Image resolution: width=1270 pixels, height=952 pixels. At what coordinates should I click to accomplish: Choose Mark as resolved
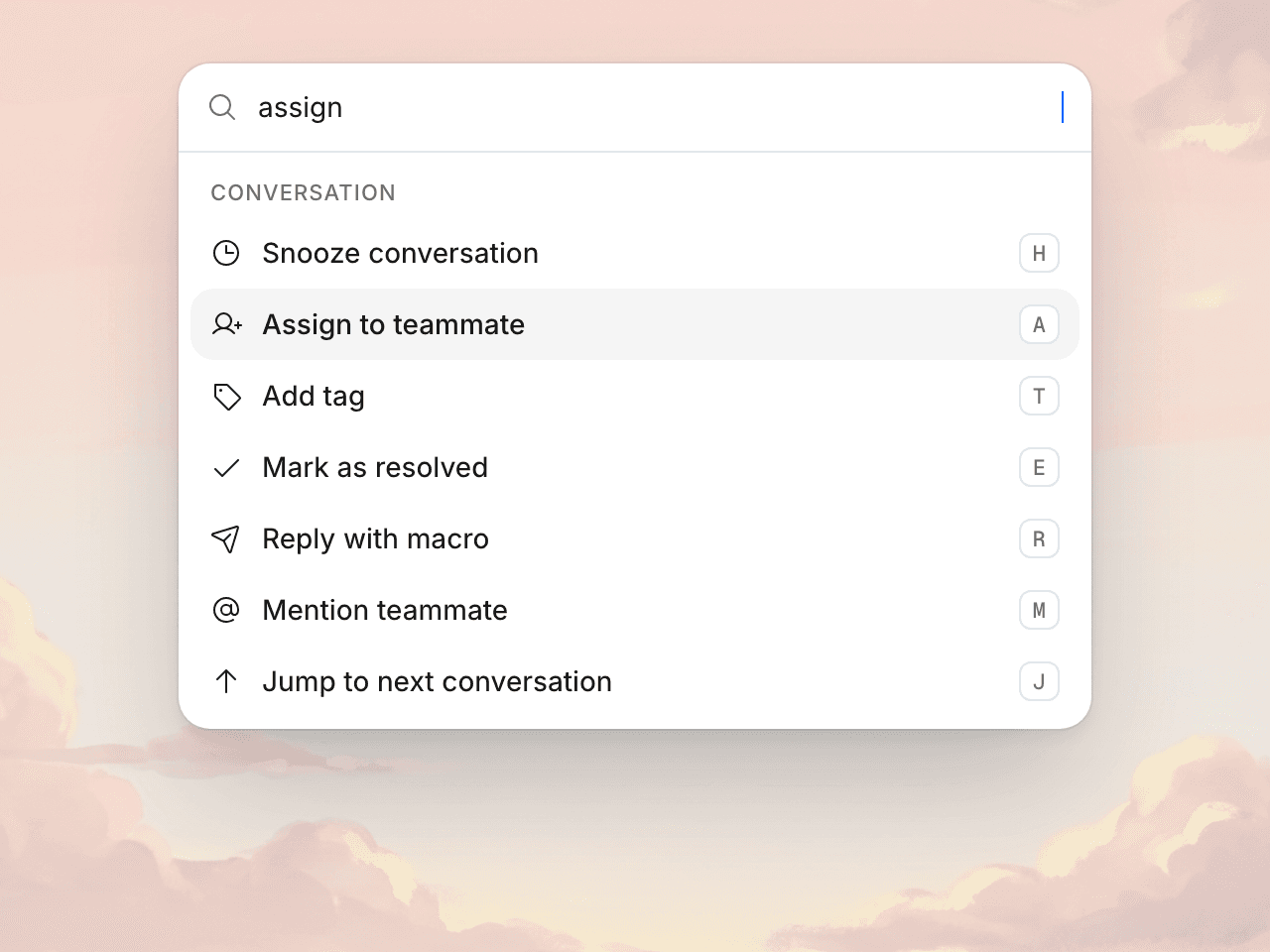pos(635,467)
